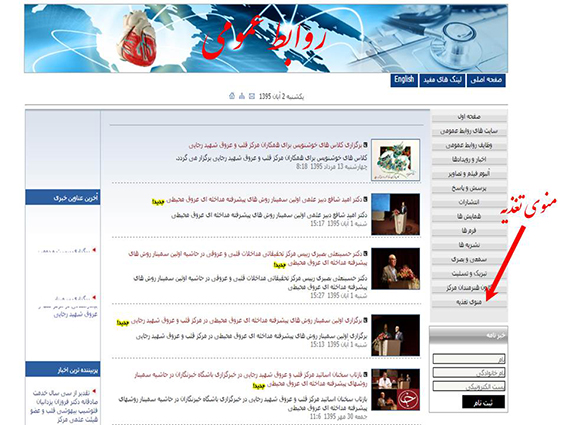Select 'منوی تغذیه' in the sidebar menu
Viewport: 567px width, 425px height.
coord(469,302)
